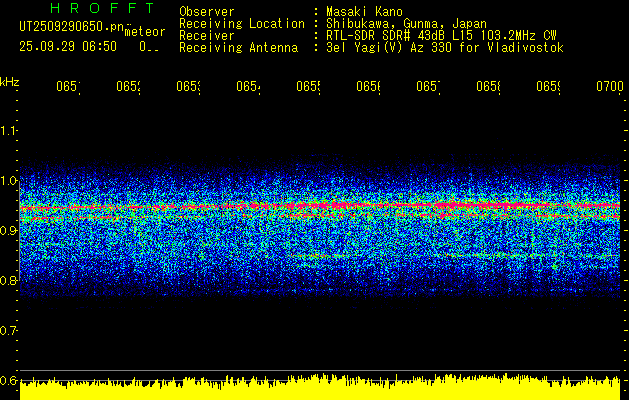Click the Receiver label

point(207,36)
